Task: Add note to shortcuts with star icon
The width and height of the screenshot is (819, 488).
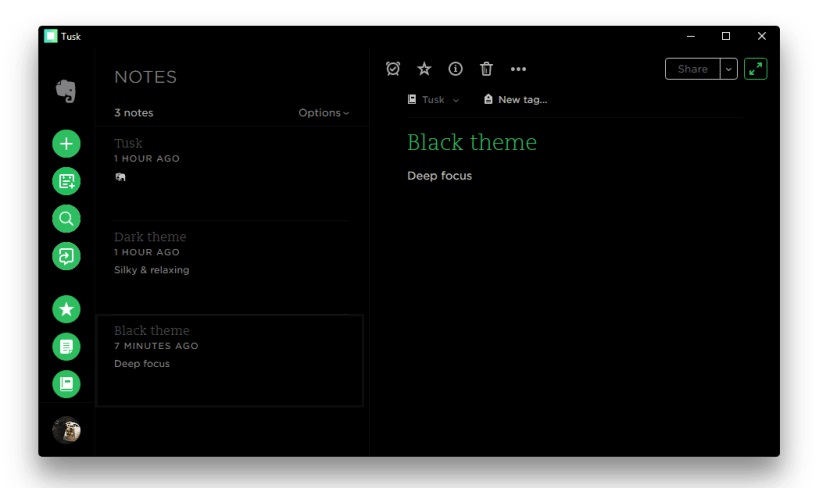Action: pyautogui.click(x=424, y=68)
